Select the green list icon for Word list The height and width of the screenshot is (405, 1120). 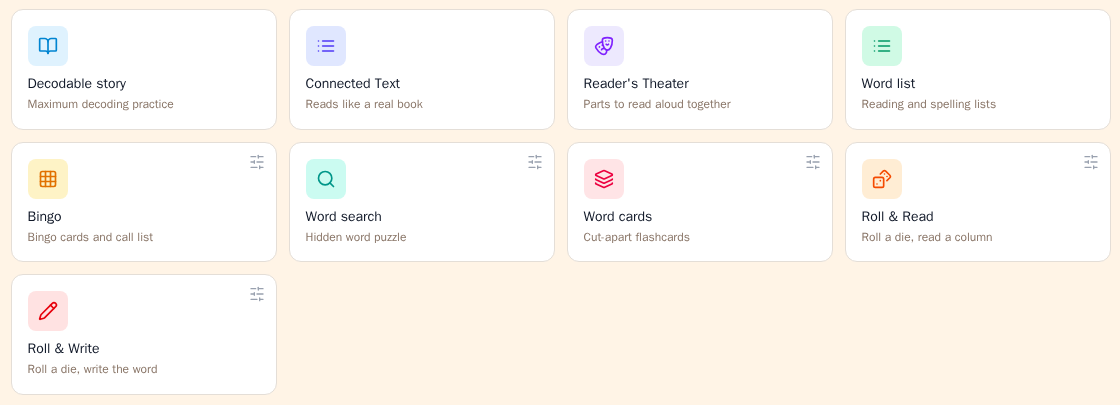point(881,46)
